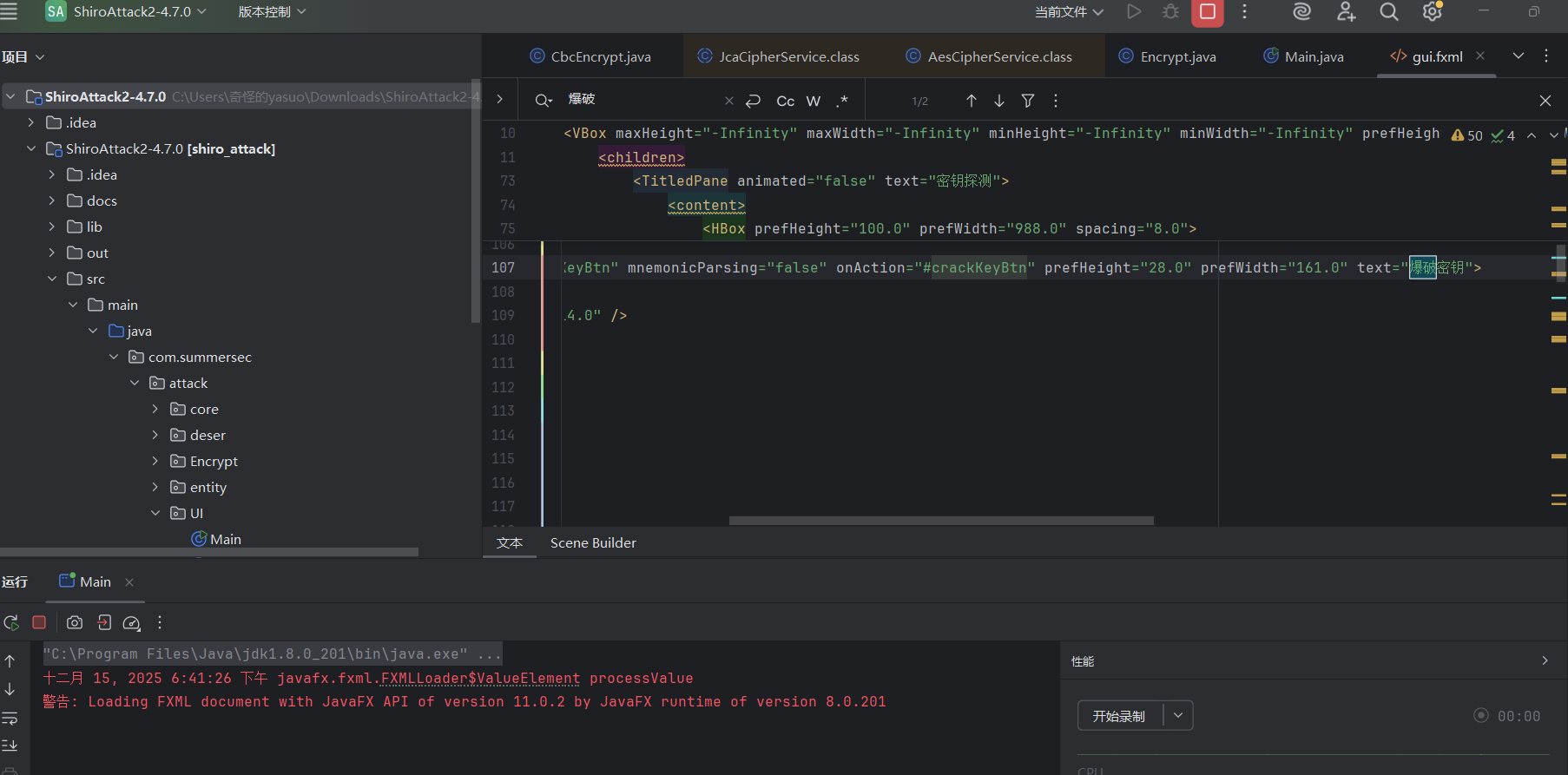This screenshot has width=1568, height=775.
Task: Expand the docs folder in project tree
Action: pyautogui.click(x=52, y=200)
